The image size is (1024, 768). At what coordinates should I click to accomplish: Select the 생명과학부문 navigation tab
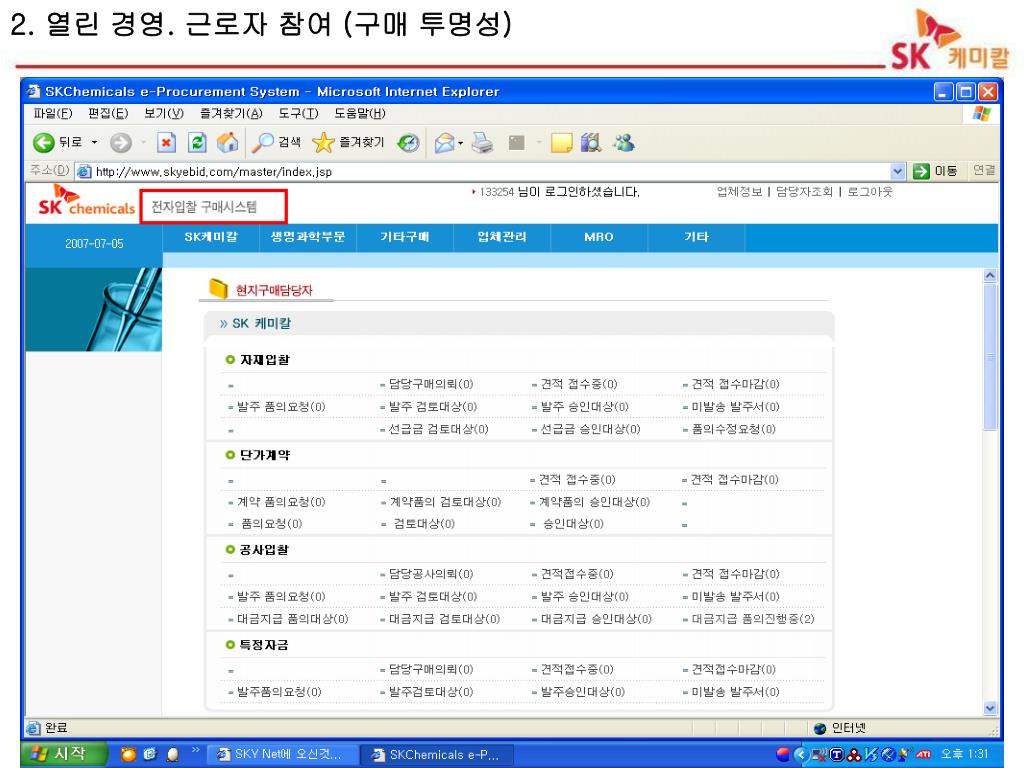[x=308, y=237]
